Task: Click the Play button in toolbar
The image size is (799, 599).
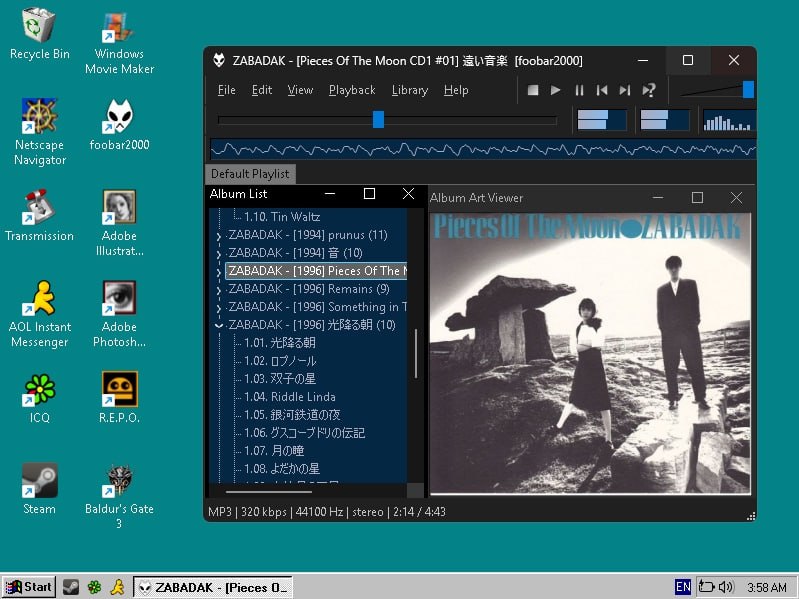Action: [x=555, y=90]
